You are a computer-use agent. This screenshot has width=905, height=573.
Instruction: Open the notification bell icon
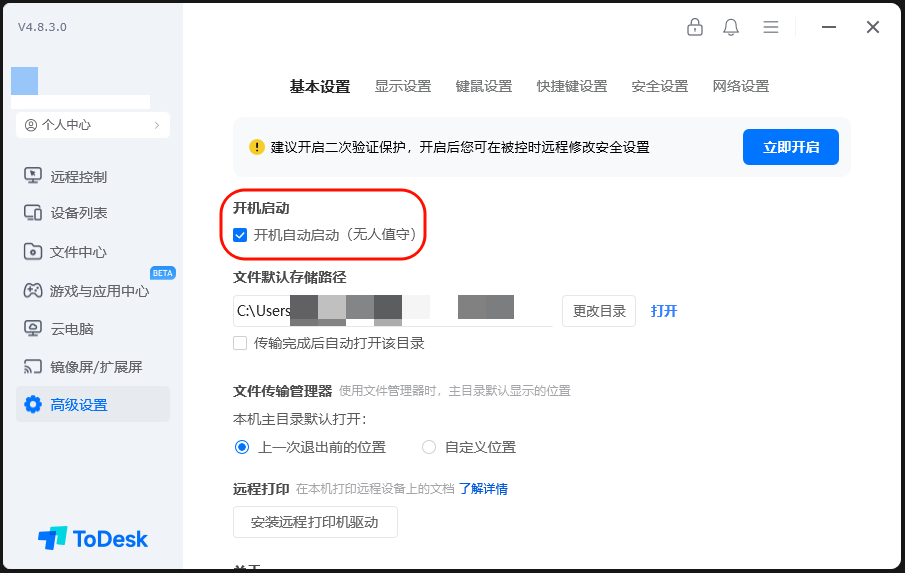click(731, 27)
